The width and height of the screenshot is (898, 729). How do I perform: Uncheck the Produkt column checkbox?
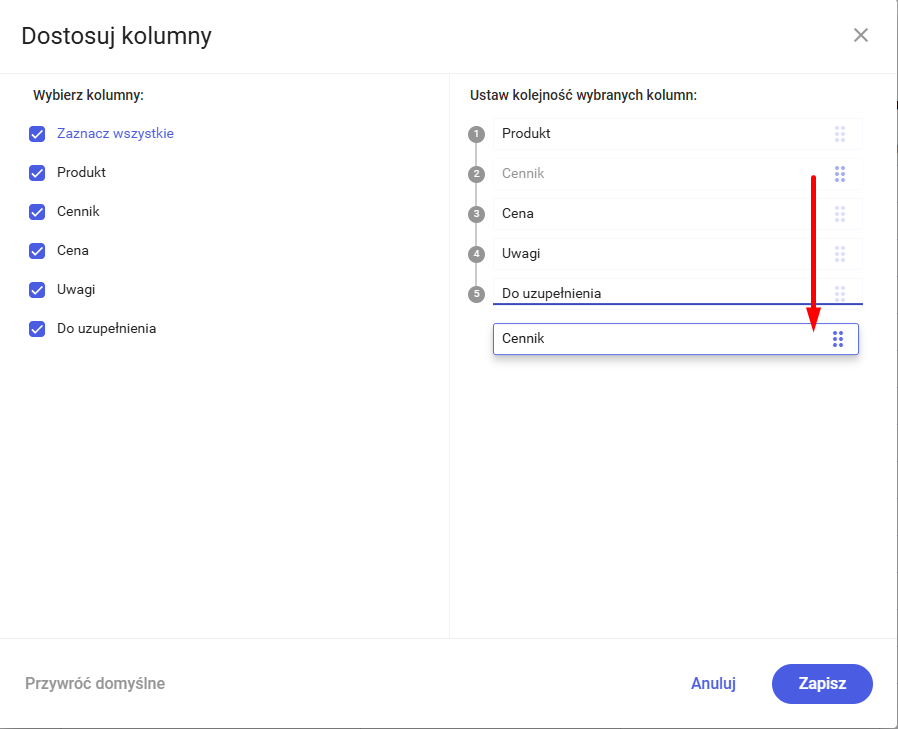pos(38,173)
